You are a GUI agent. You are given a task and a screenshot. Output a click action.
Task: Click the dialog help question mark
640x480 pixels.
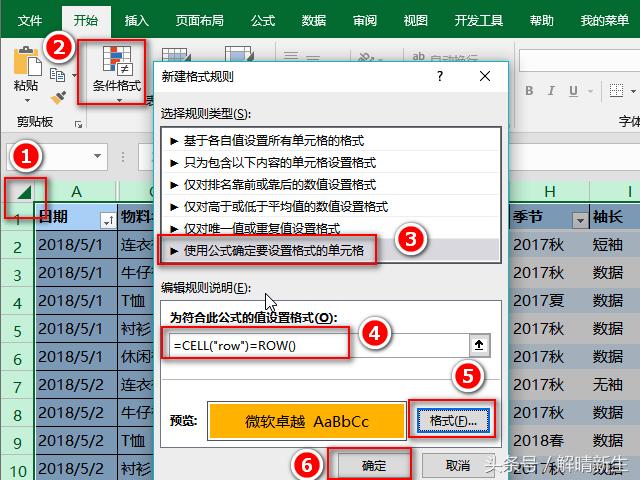pos(440,76)
